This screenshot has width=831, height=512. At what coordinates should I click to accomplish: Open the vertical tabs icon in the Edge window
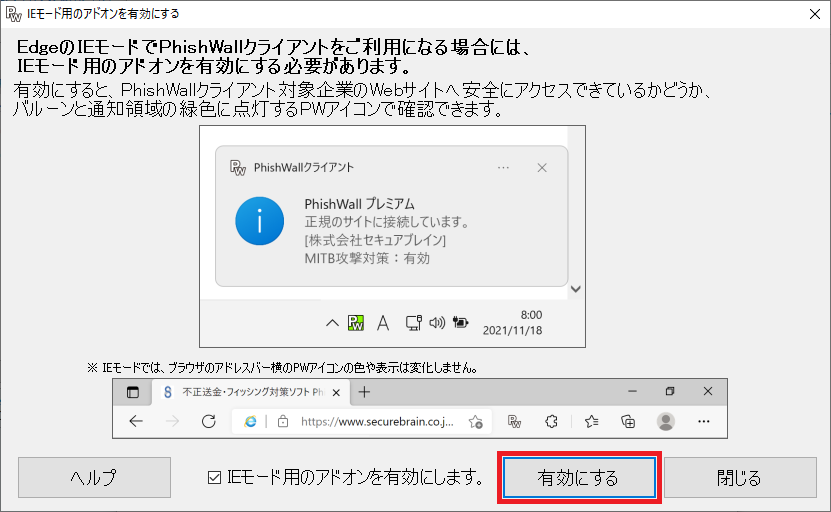pyautogui.click(x=133, y=392)
